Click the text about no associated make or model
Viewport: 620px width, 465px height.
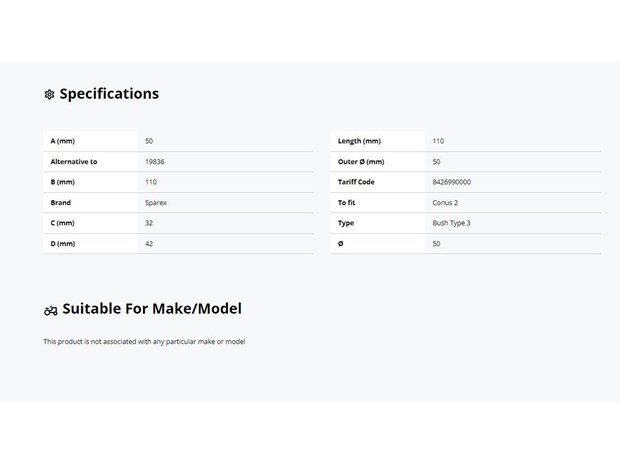coord(144,341)
